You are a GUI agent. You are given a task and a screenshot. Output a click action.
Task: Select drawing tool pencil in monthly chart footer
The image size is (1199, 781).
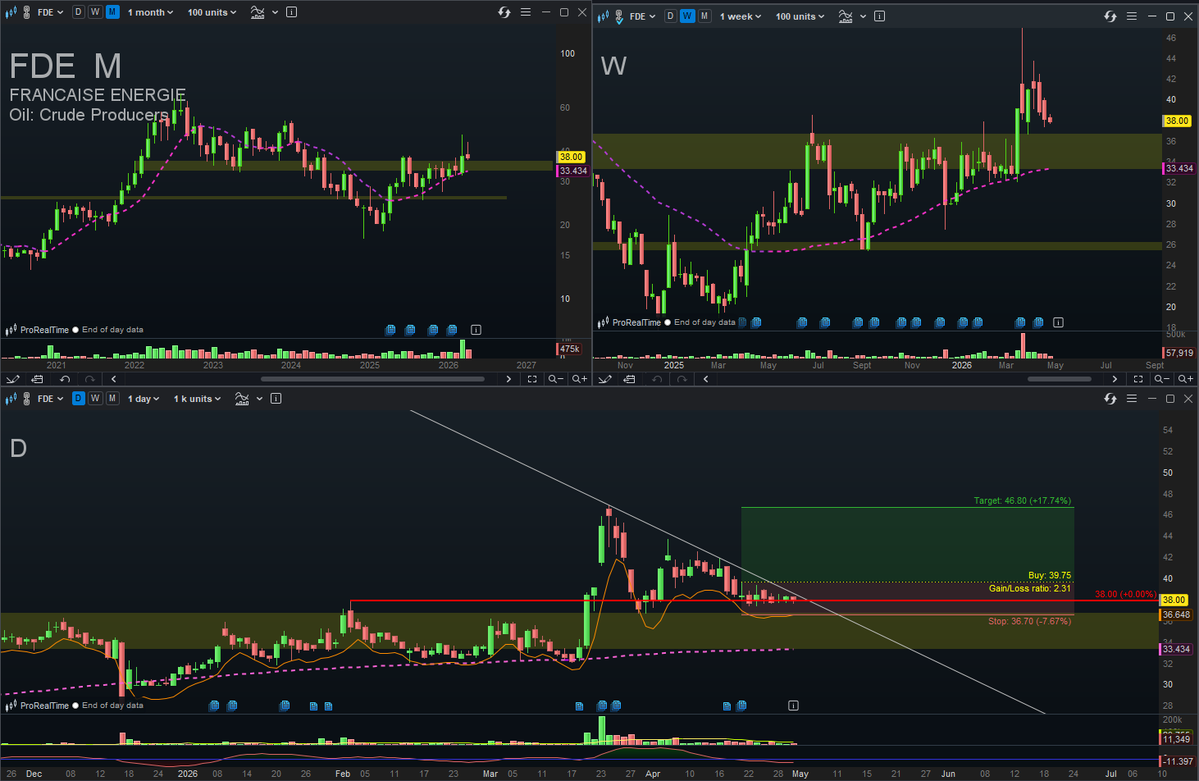(13, 379)
